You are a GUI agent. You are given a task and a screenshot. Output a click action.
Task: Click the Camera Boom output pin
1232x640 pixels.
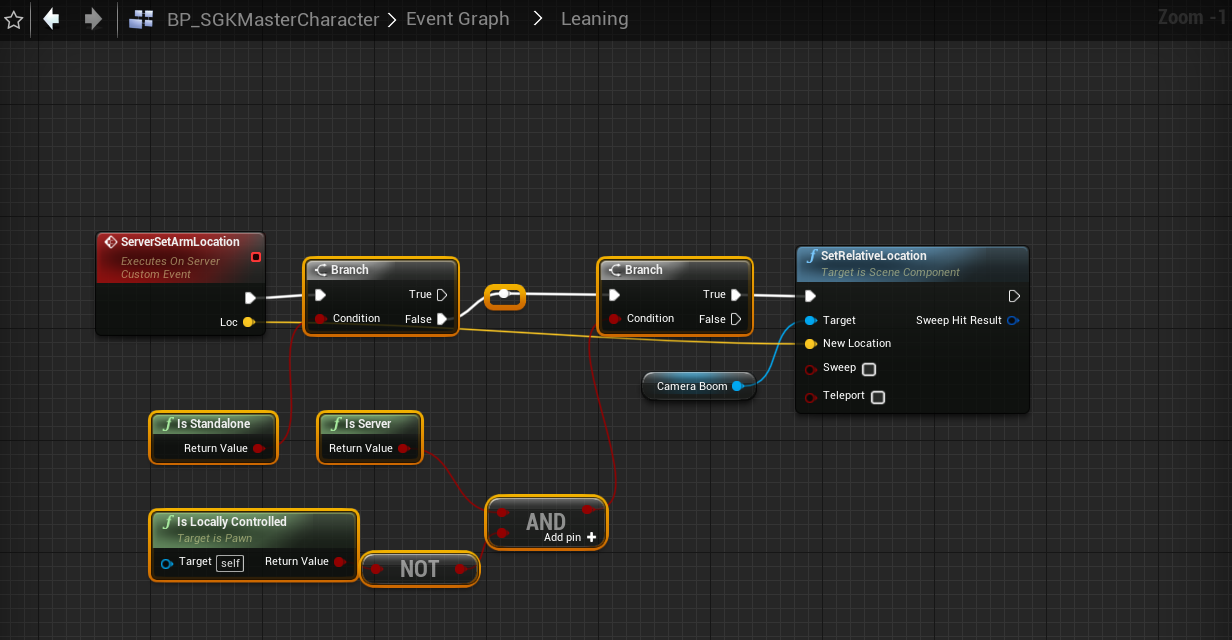click(x=738, y=386)
